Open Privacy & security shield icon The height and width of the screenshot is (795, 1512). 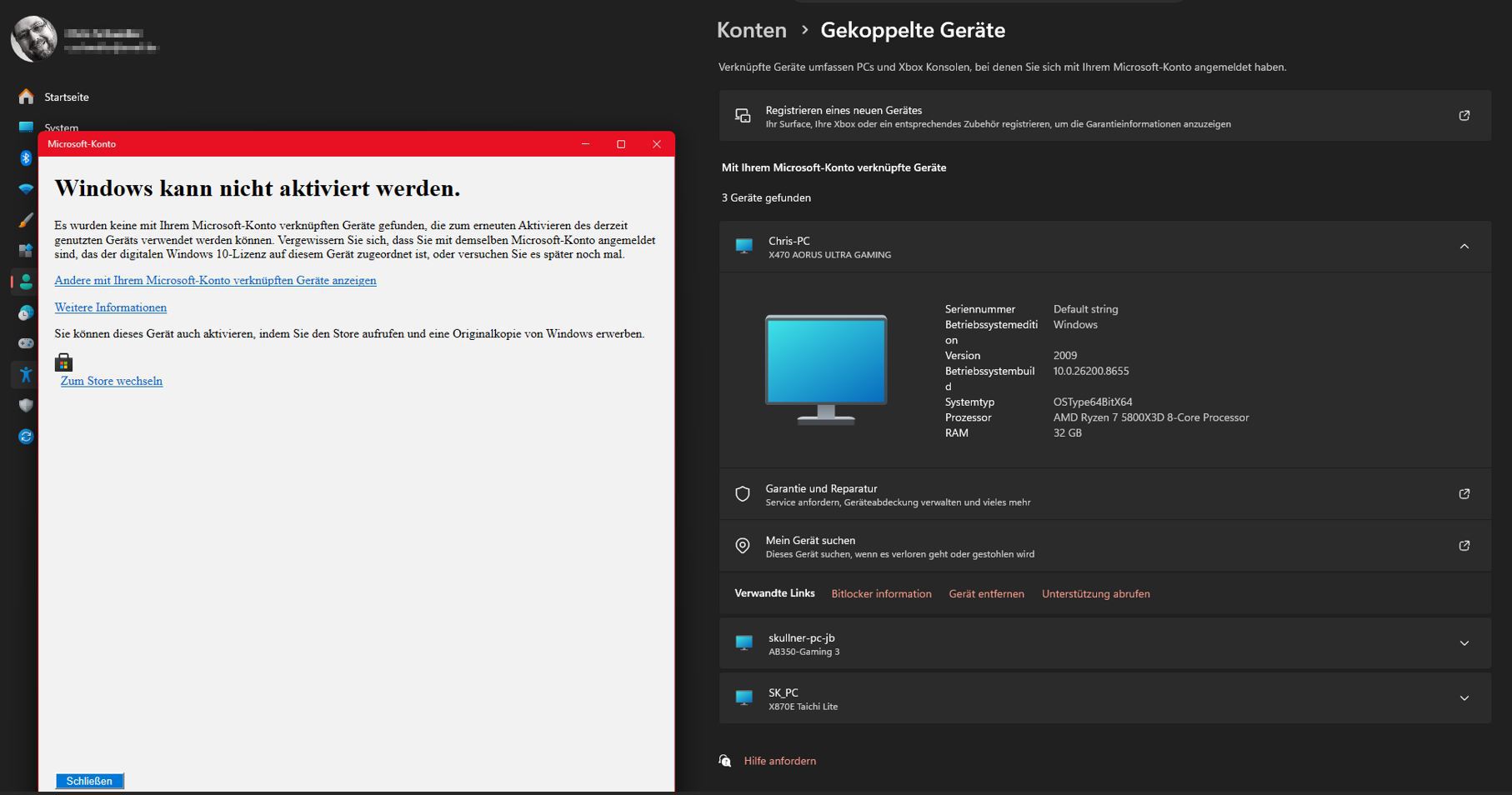pos(26,405)
